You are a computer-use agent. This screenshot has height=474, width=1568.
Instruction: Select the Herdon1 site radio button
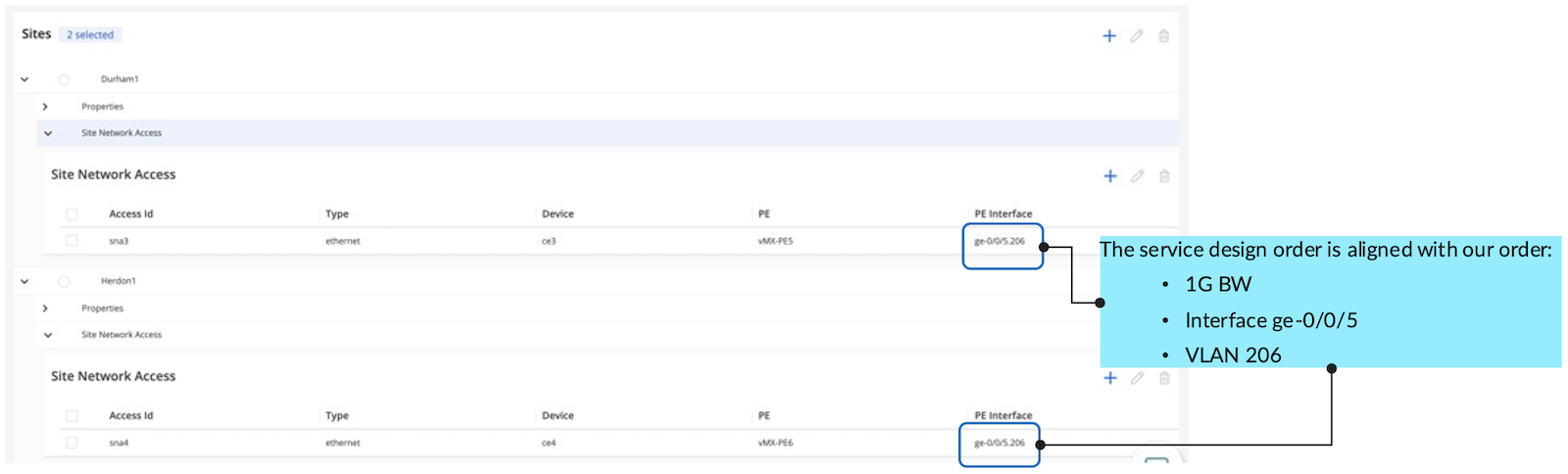coord(64,281)
